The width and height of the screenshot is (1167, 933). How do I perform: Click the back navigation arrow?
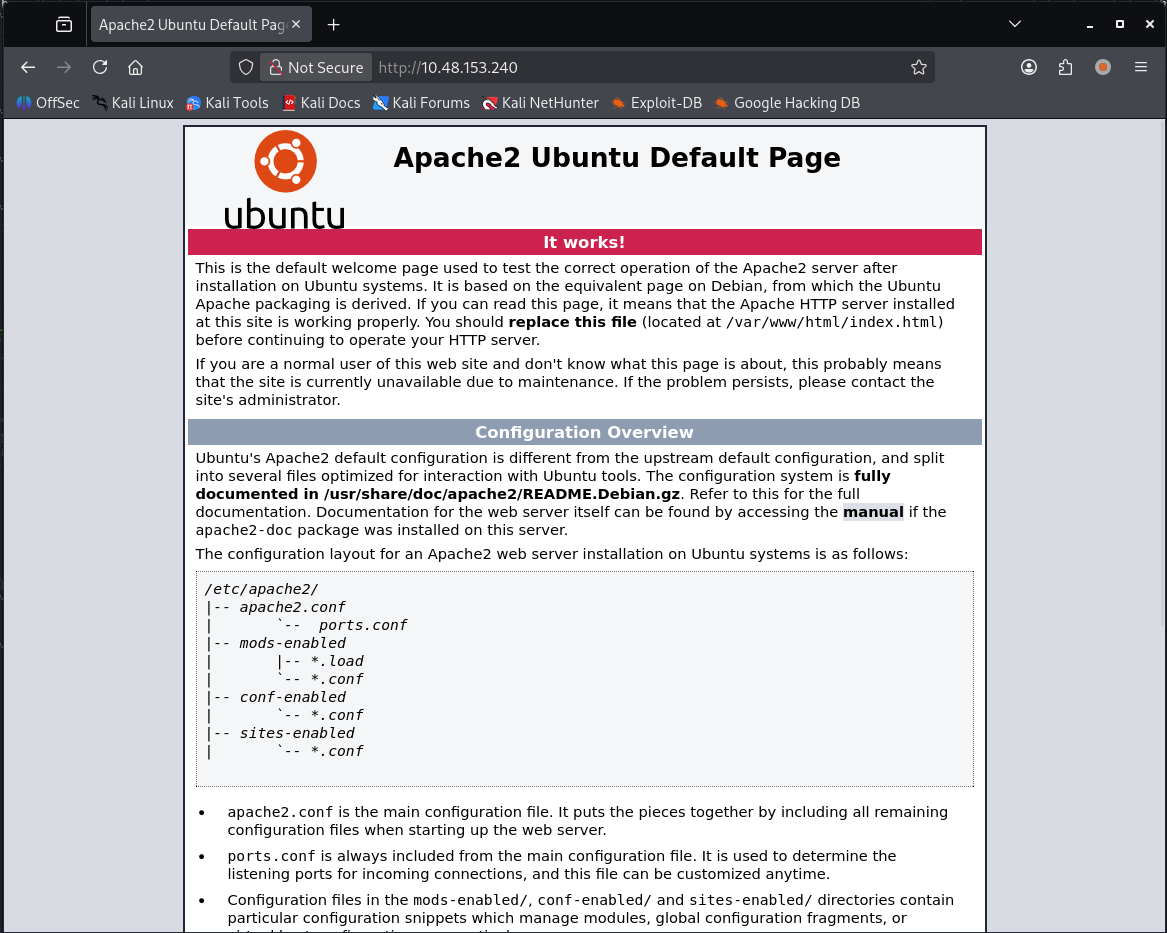pyautogui.click(x=28, y=67)
